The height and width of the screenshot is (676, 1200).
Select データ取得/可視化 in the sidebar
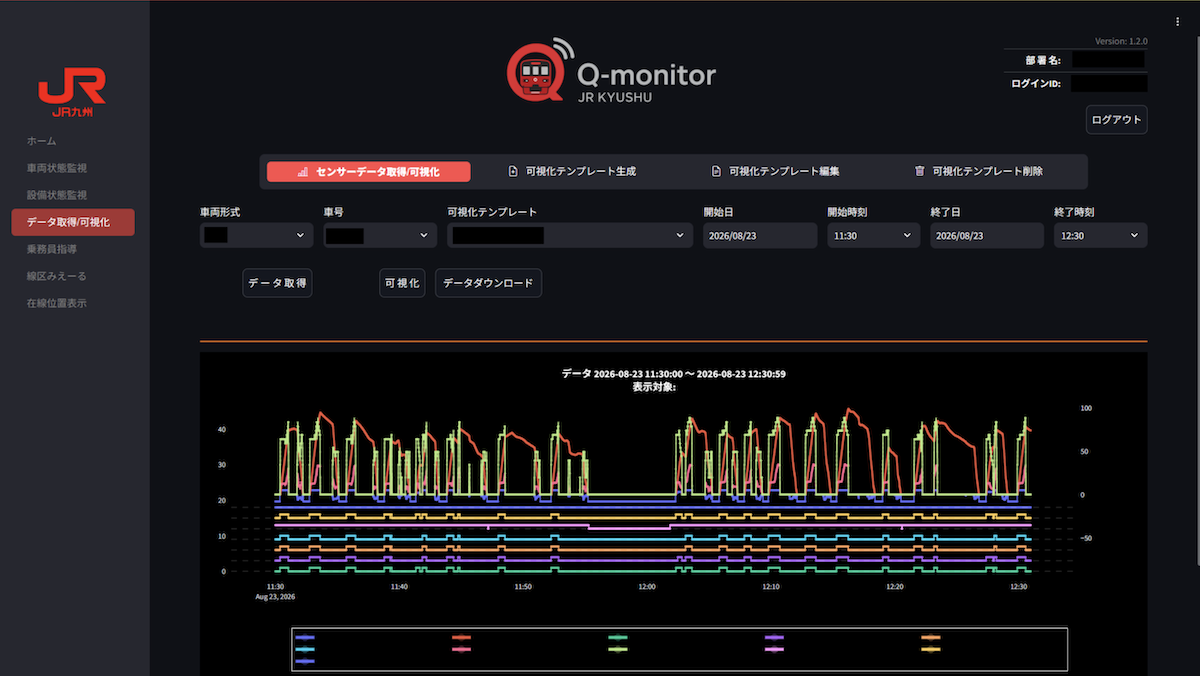pyautogui.click(x=73, y=222)
